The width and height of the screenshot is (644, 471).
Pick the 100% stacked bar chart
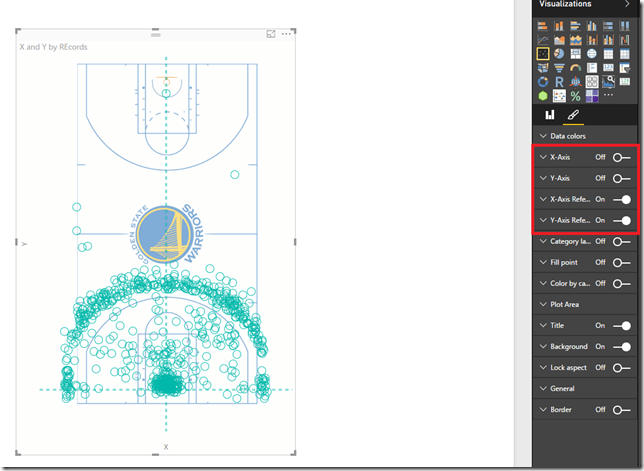tap(608, 26)
